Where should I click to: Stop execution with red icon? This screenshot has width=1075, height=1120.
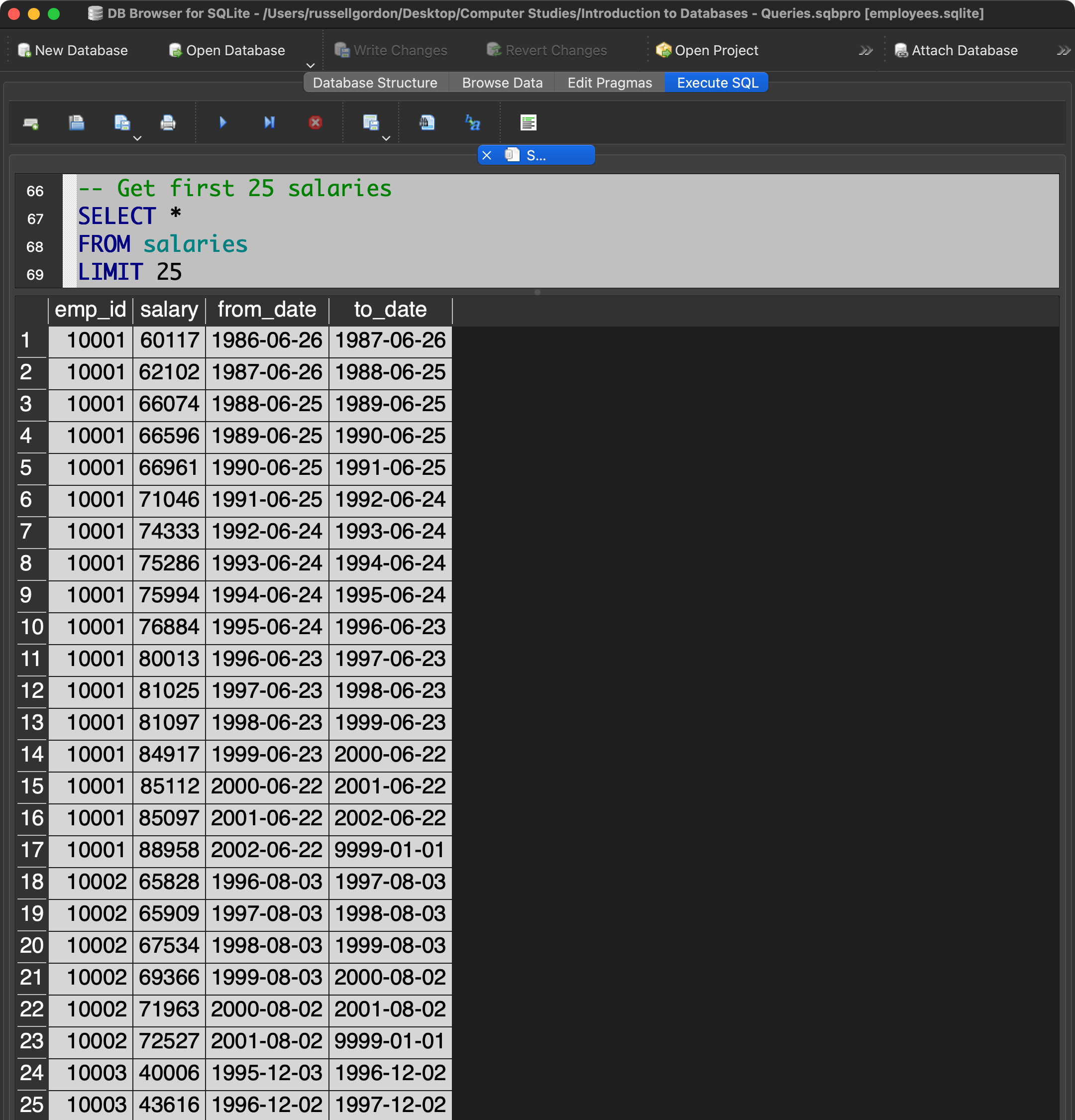click(x=315, y=123)
